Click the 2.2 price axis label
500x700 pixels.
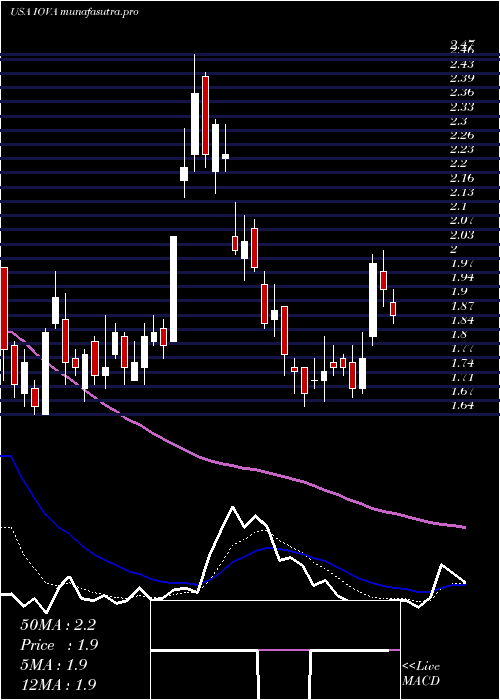pos(459,163)
